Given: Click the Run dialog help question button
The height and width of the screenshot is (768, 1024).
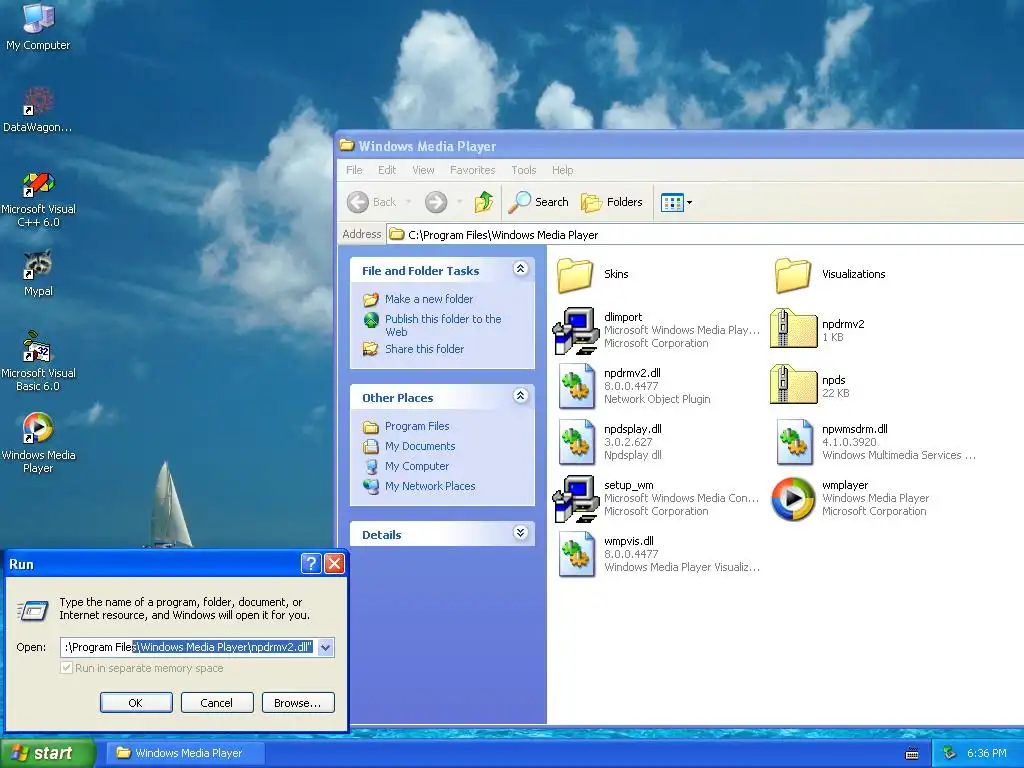Looking at the screenshot, I should pos(311,564).
